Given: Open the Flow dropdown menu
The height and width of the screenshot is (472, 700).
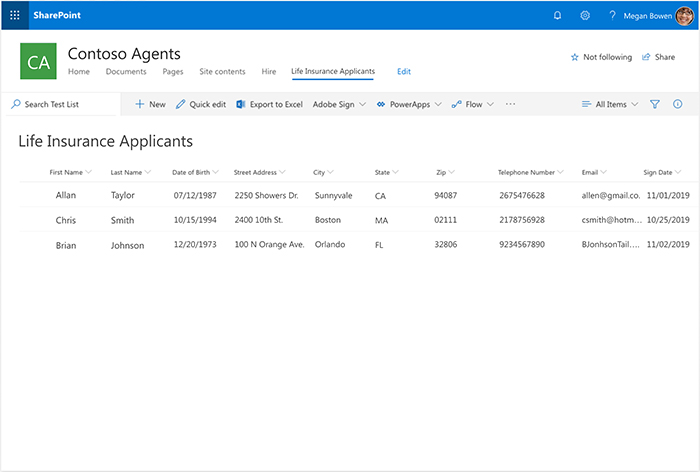Looking at the screenshot, I should pyautogui.click(x=472, y=104).
